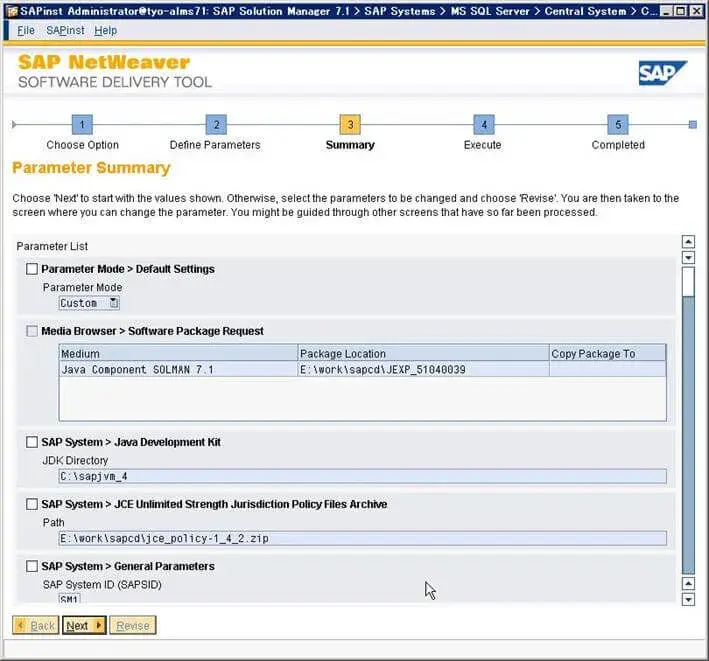Open the Help menu

pos(105,30)
